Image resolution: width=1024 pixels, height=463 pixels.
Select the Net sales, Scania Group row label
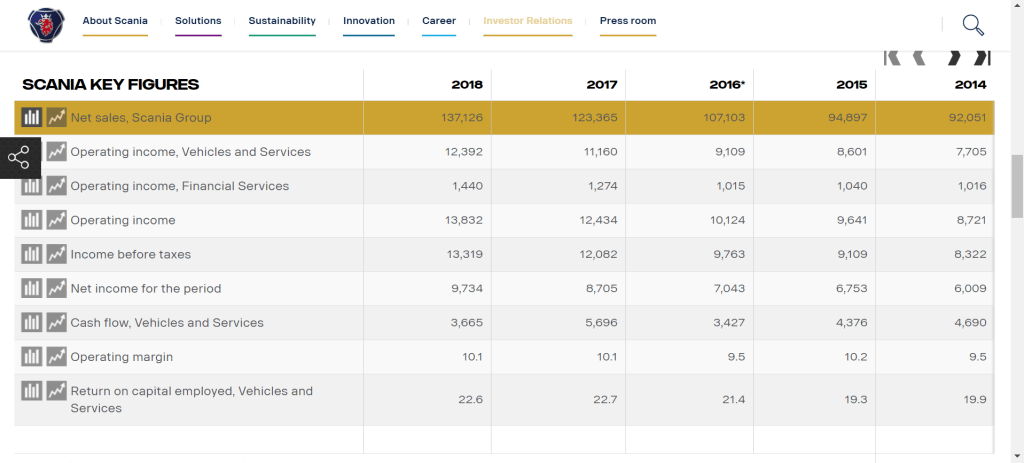(141, 118)
